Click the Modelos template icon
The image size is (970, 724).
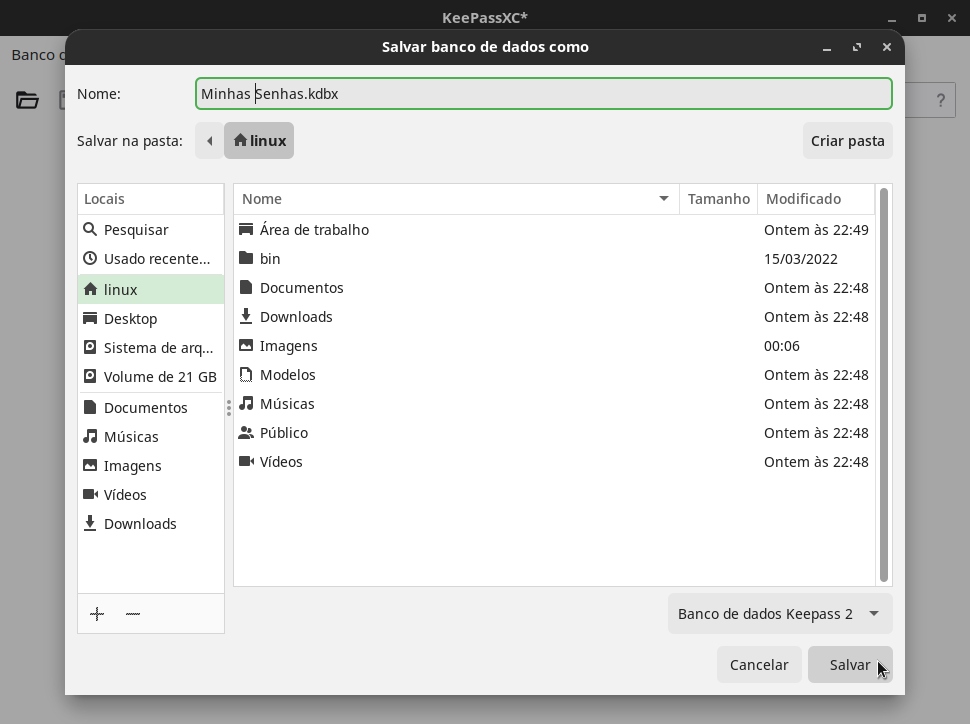[x=246, y=374]
